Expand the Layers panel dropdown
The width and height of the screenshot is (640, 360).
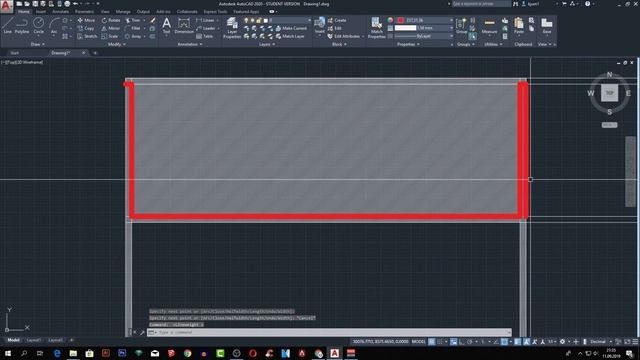click(267, 44)
